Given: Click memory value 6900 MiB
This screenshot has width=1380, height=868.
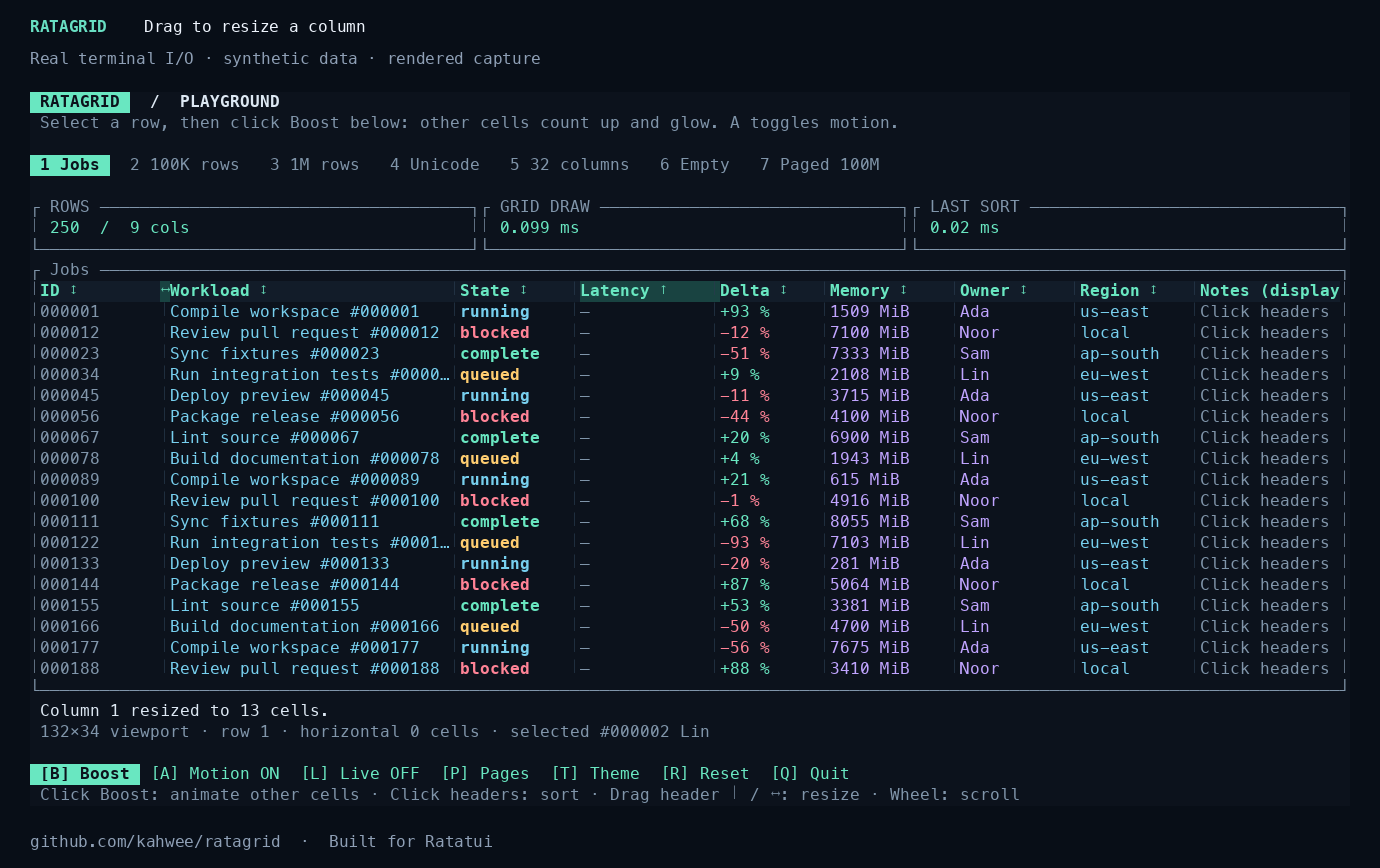Looking at the screenshot, I should 870,437.
